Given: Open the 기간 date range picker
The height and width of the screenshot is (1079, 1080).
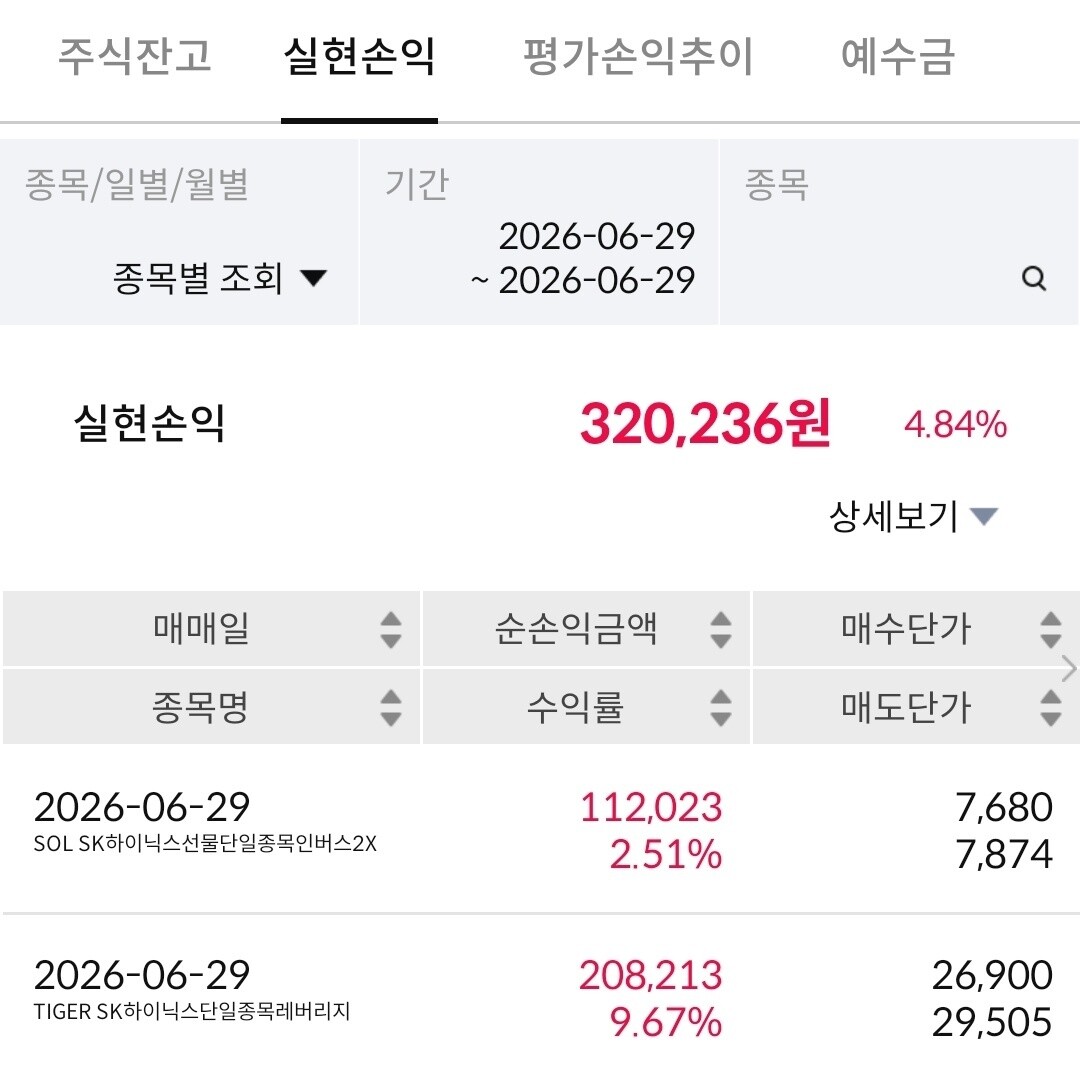Looking at the screenshot, I should tap(539, 232).
